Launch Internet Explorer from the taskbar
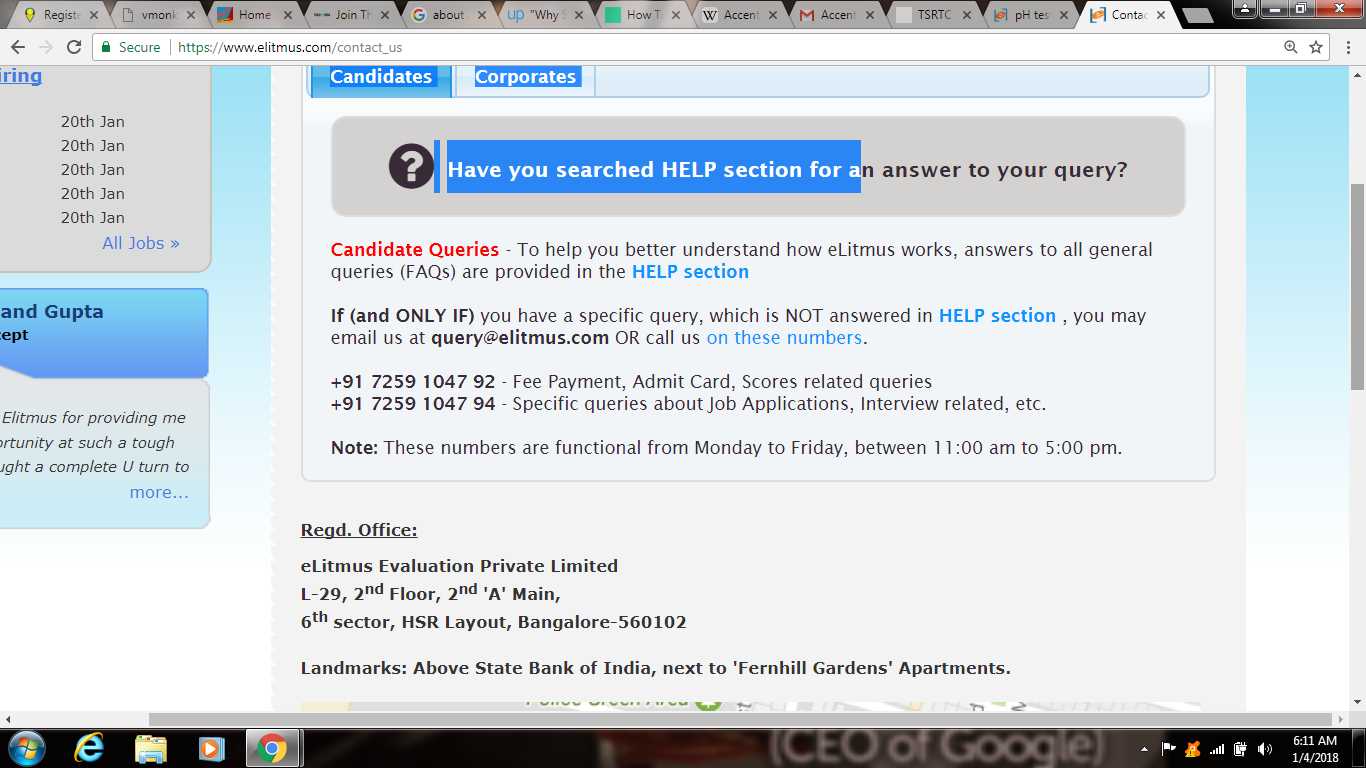The height and width of the screenshot is (768, 1366). pyautogui.click(x=90, y=748)
